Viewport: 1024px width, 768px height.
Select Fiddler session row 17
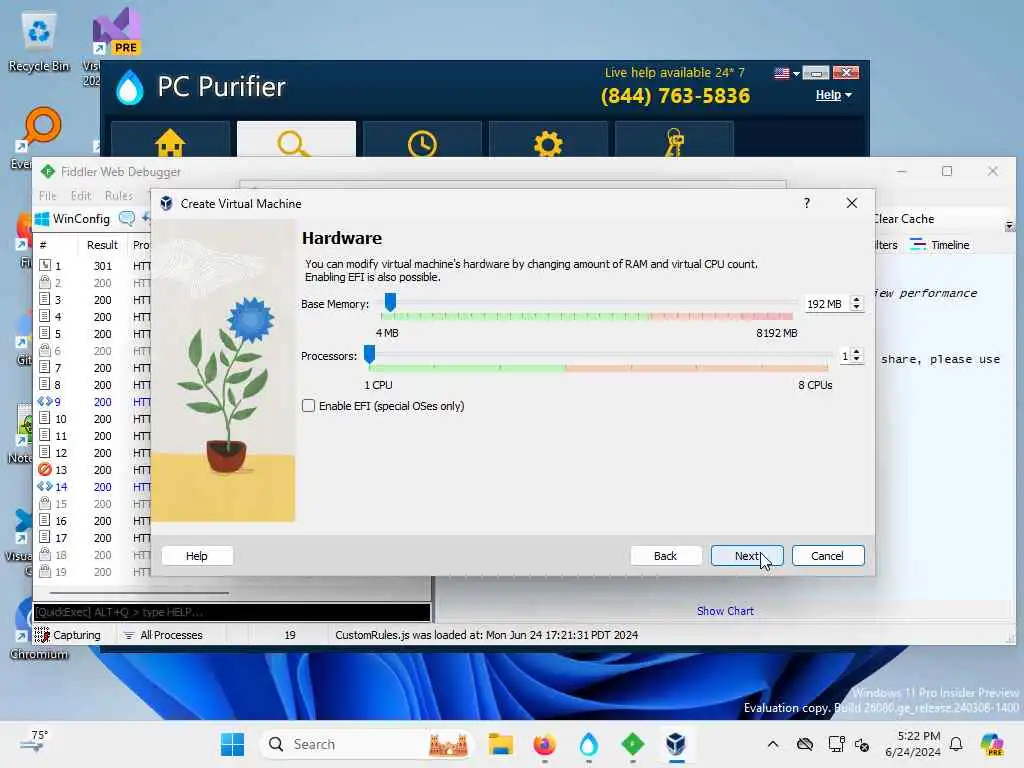coord(91,537)
